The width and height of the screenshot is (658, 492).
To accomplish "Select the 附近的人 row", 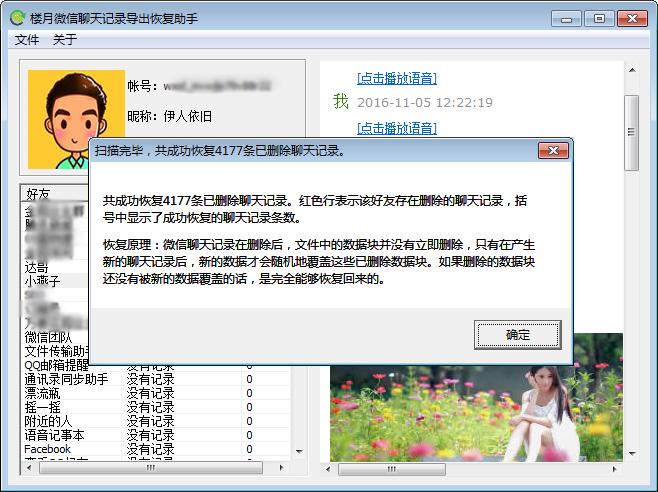I will point(155,421).
